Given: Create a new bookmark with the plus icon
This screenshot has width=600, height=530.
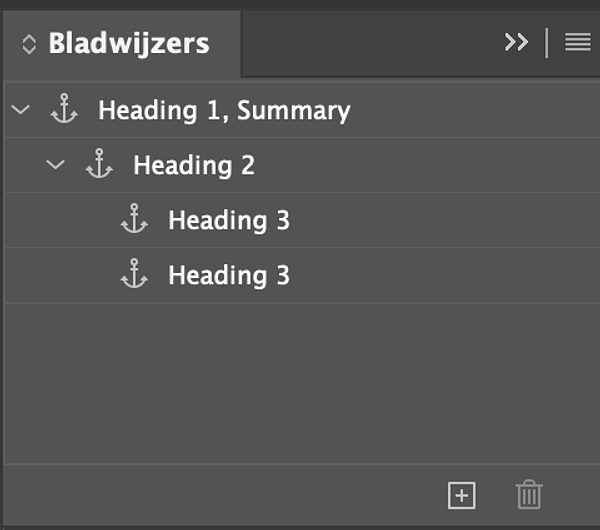Looking at the screenshot, I should (461, 494).
